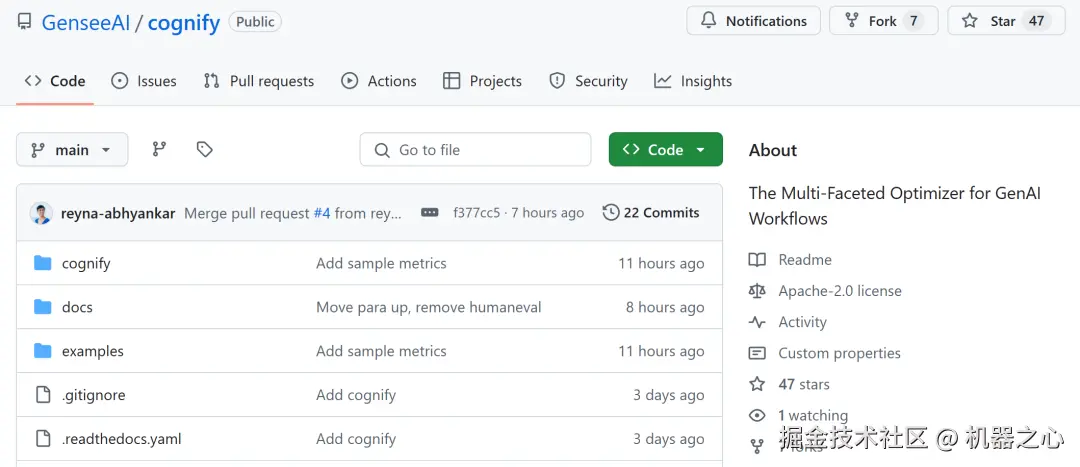Open Notifications settings button
Screen dimensions: 1080x467
pos(754,21)
